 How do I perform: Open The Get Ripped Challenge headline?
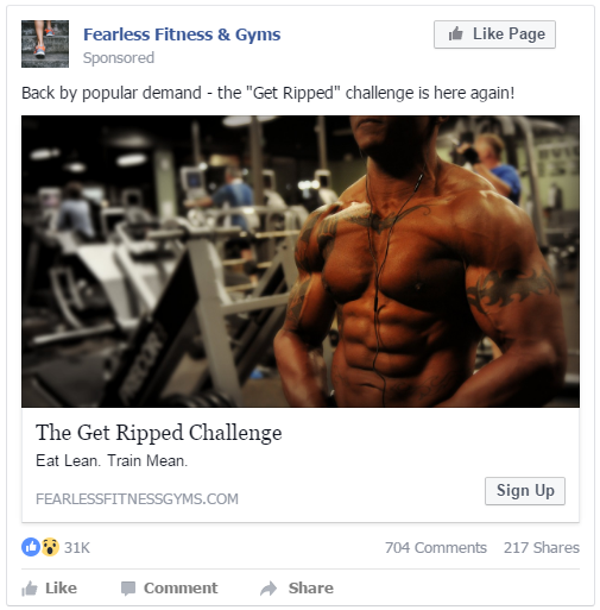[159, 433]
